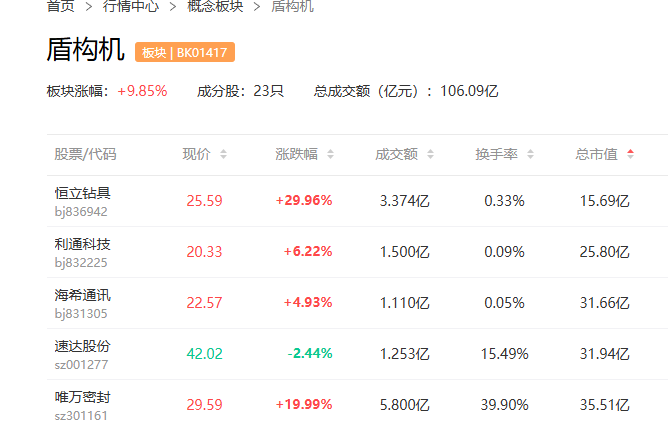Click the 换手率 column header
Screen dimensions: 668x429
(497, 154)
